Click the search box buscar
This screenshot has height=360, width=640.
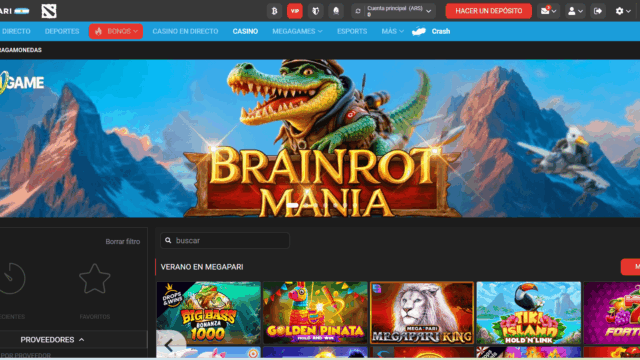pos(225,241)
